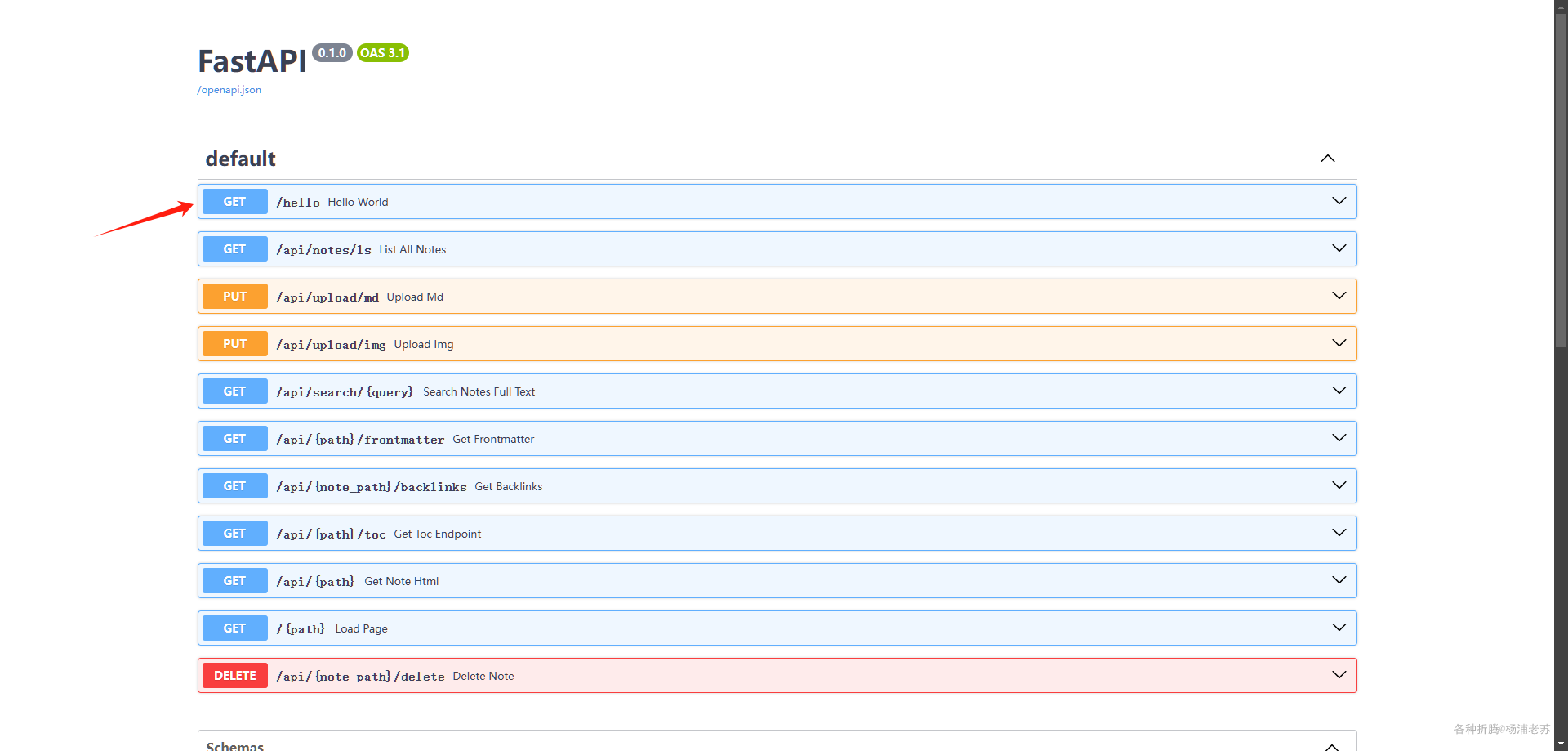This screenshot has height=751, width=1568.
Task: Click the /api/{note_path}/delete path
Action: click(360, 677)
